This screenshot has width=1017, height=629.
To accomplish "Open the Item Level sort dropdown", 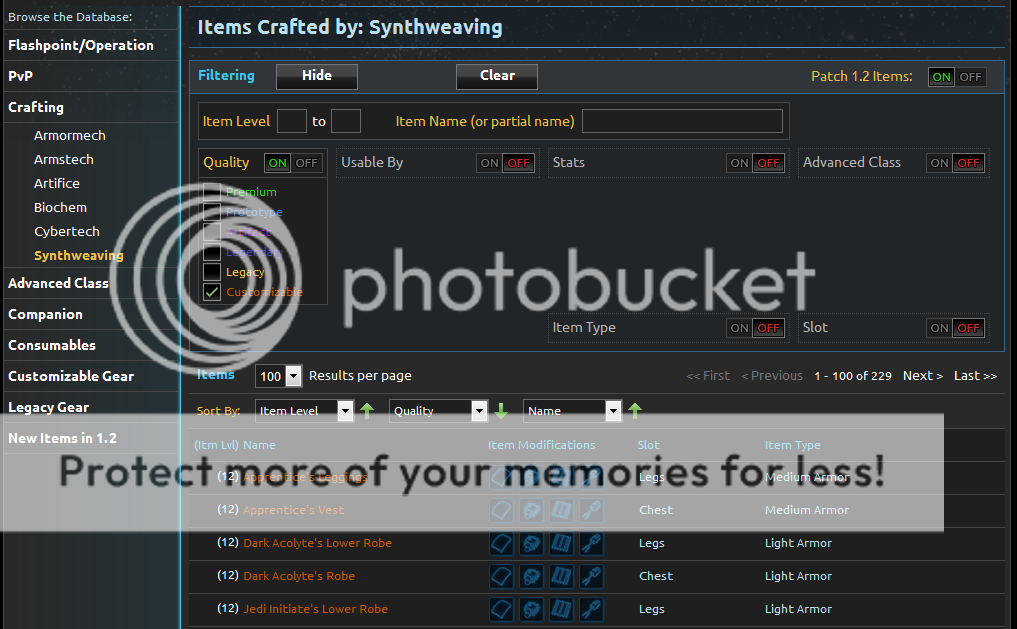I will pyautogui.click(x=304, y=410).
